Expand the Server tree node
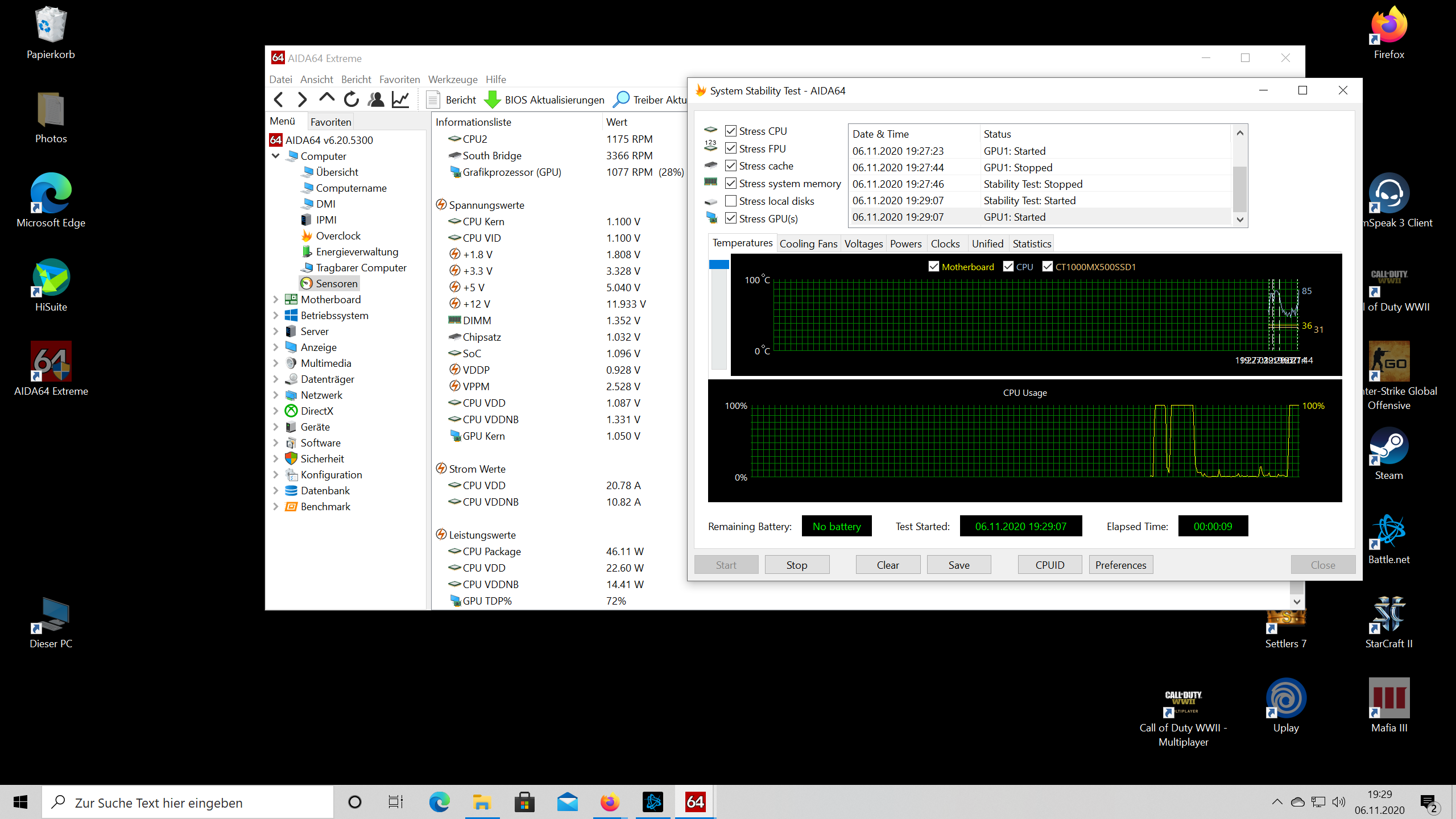 (x=276, y=331)
